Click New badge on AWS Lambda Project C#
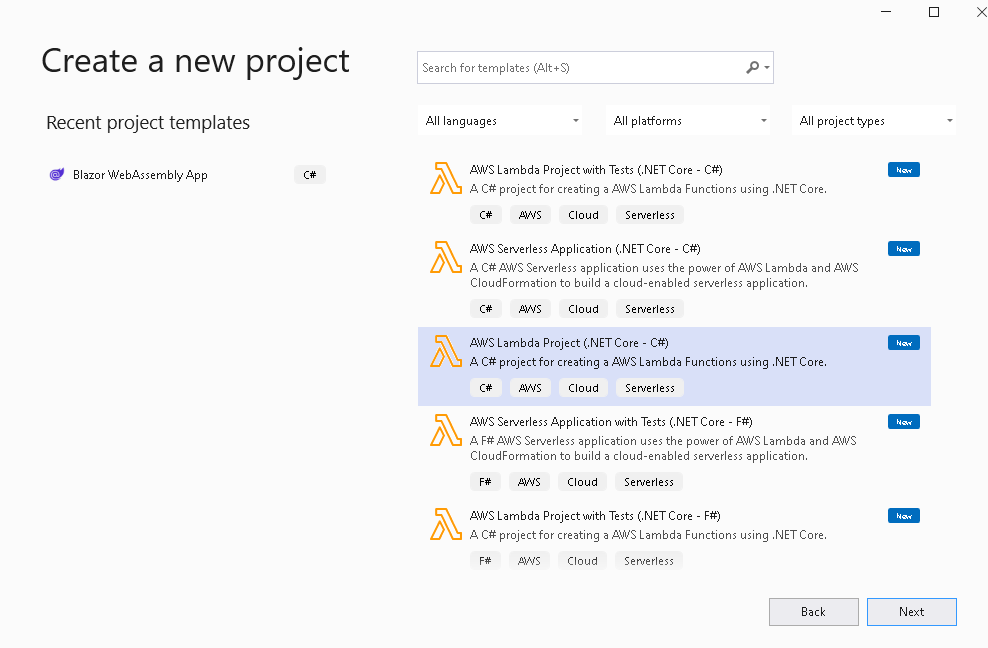This screenshot has height=648, width=988. pos(904,343)
